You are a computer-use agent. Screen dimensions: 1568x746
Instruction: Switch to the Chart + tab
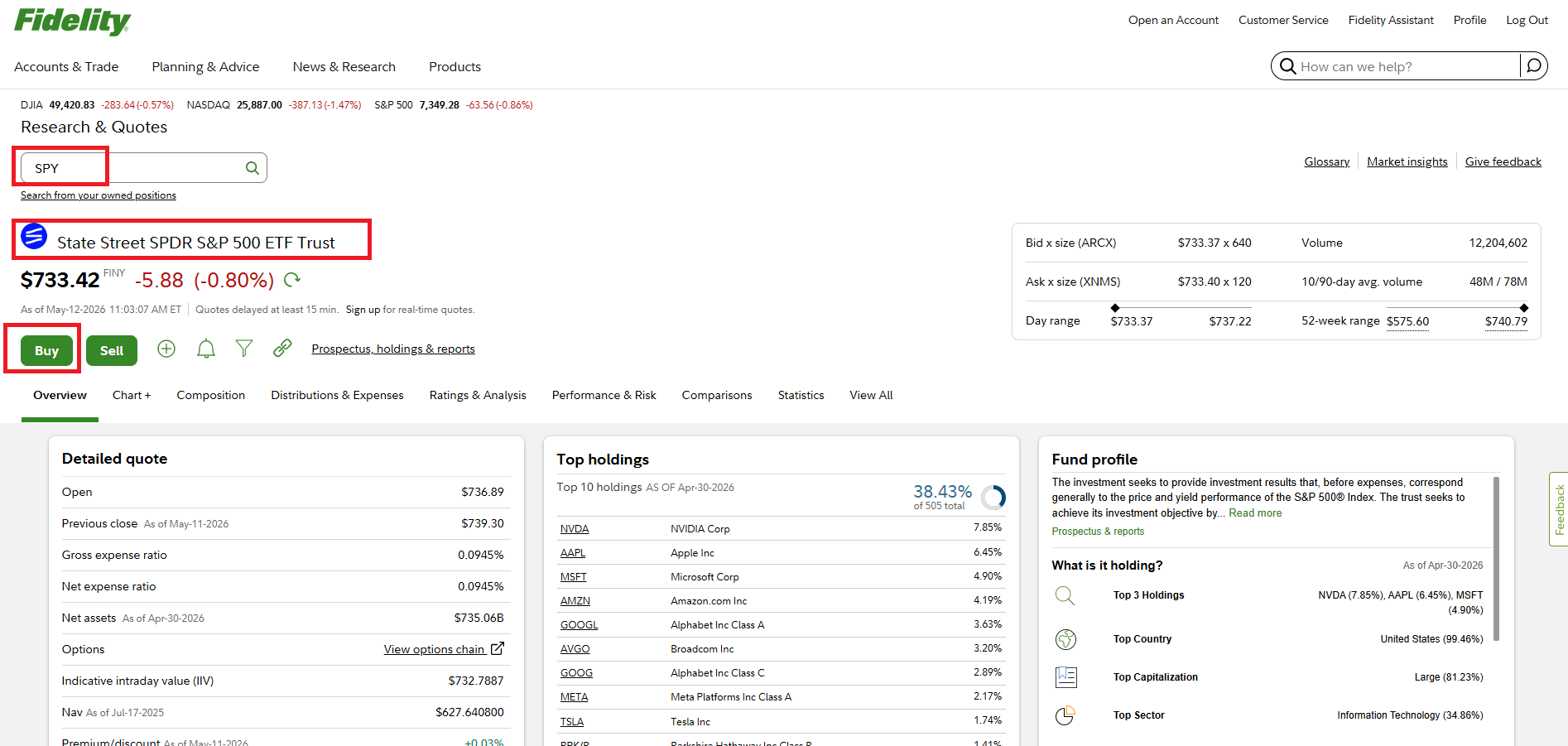pyautogui.click(x=132, y=395)
